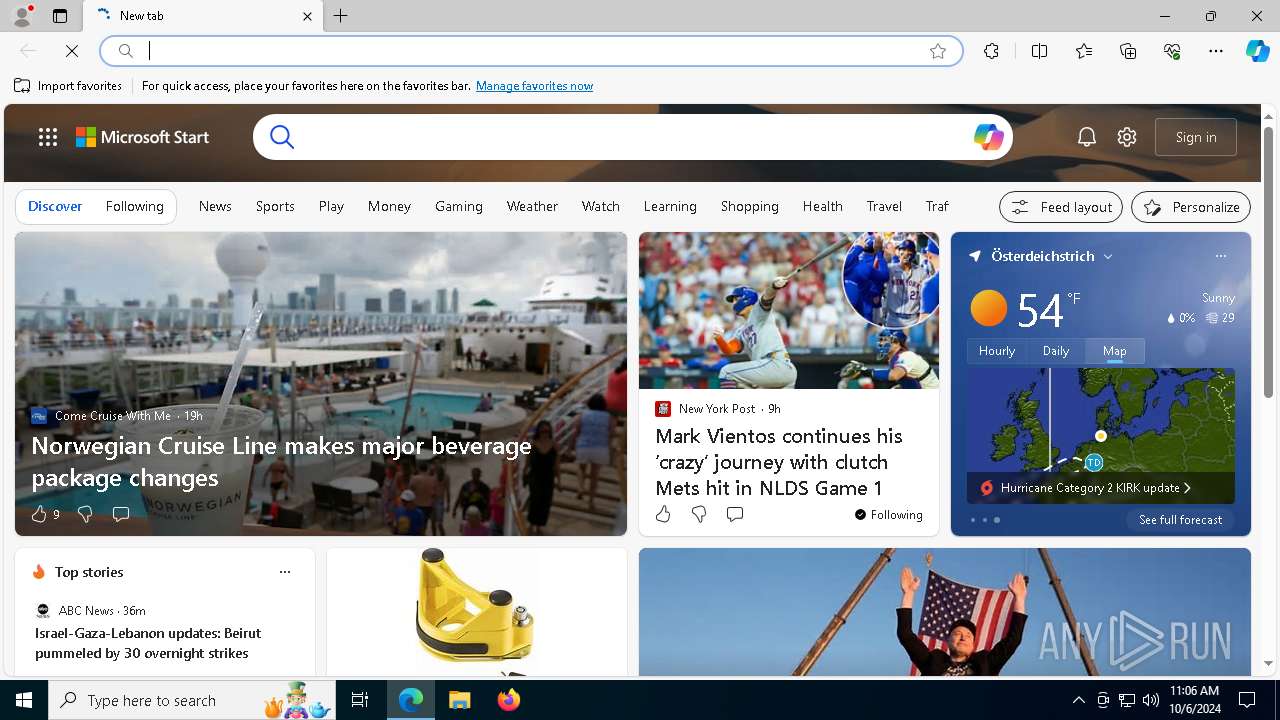1280x720 pixels.
Task: Open comments on Mark Vientos story
Action: (x=735, y=514)
